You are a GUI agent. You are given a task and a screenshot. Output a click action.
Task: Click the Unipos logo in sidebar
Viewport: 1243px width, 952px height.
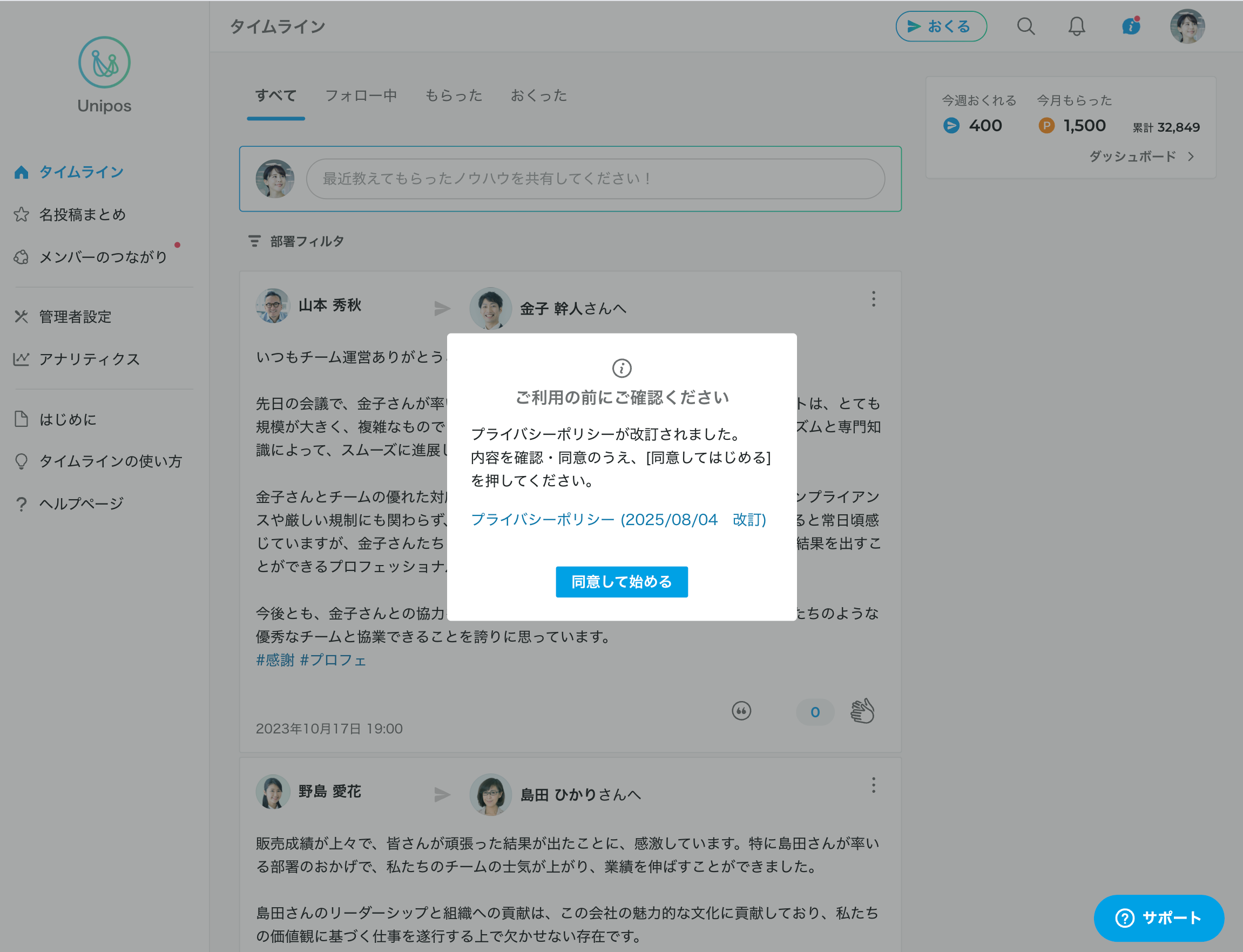[x=104, y=75]
